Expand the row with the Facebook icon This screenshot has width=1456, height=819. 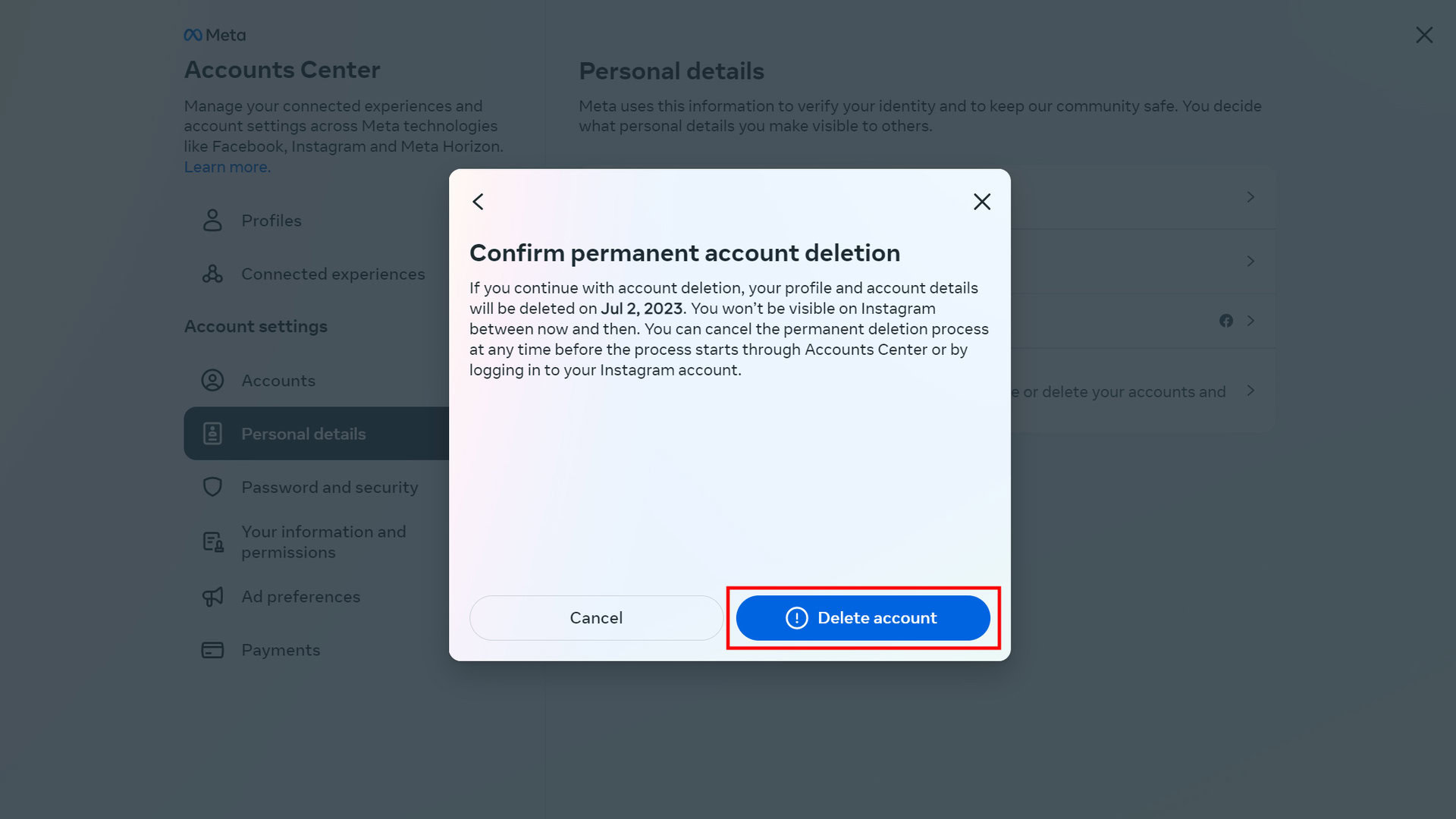coord(1250,321)
